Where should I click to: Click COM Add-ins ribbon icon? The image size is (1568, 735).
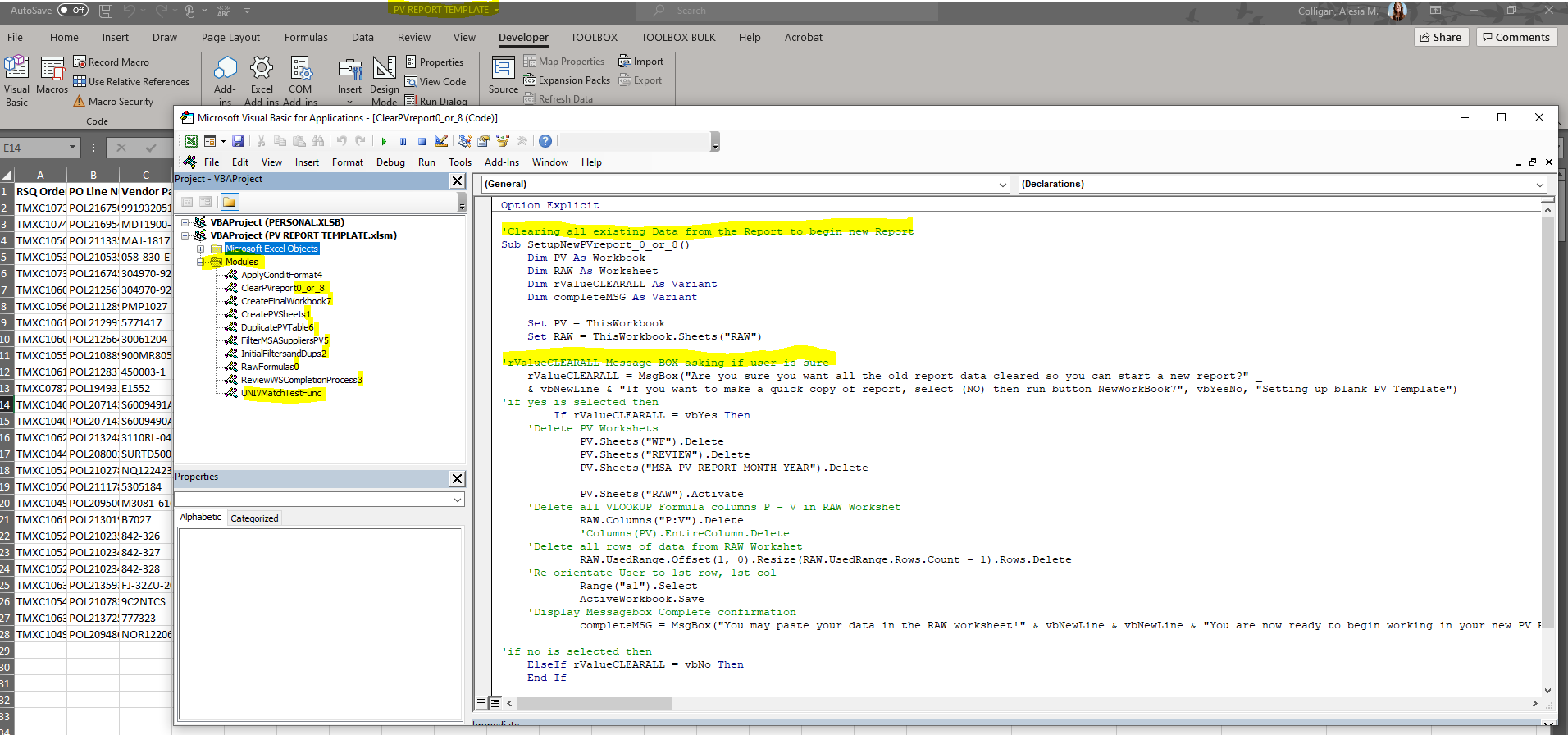click(300, 81)
